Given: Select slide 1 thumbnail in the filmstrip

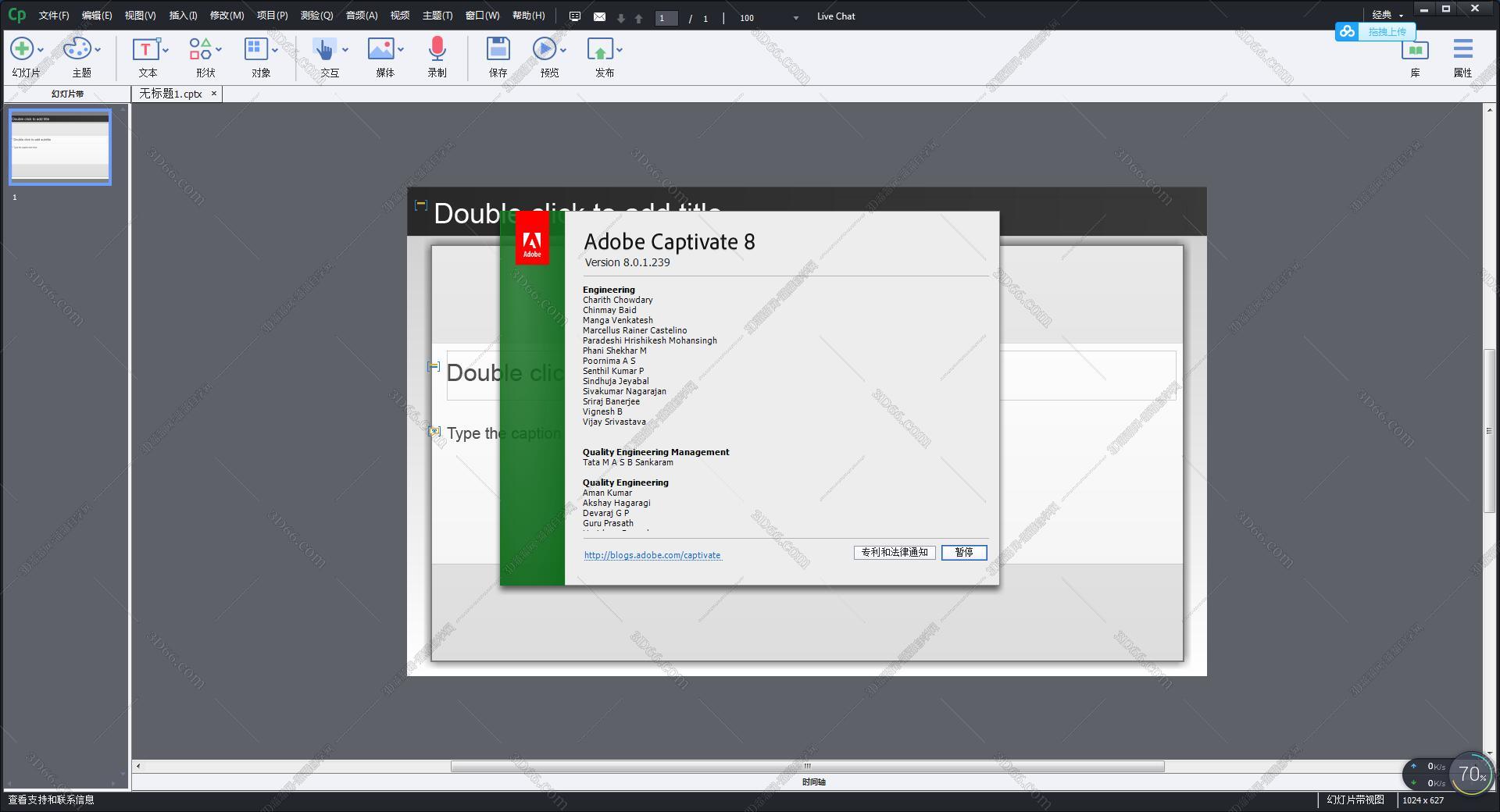Looking at the screenshot, I should 59,147.
